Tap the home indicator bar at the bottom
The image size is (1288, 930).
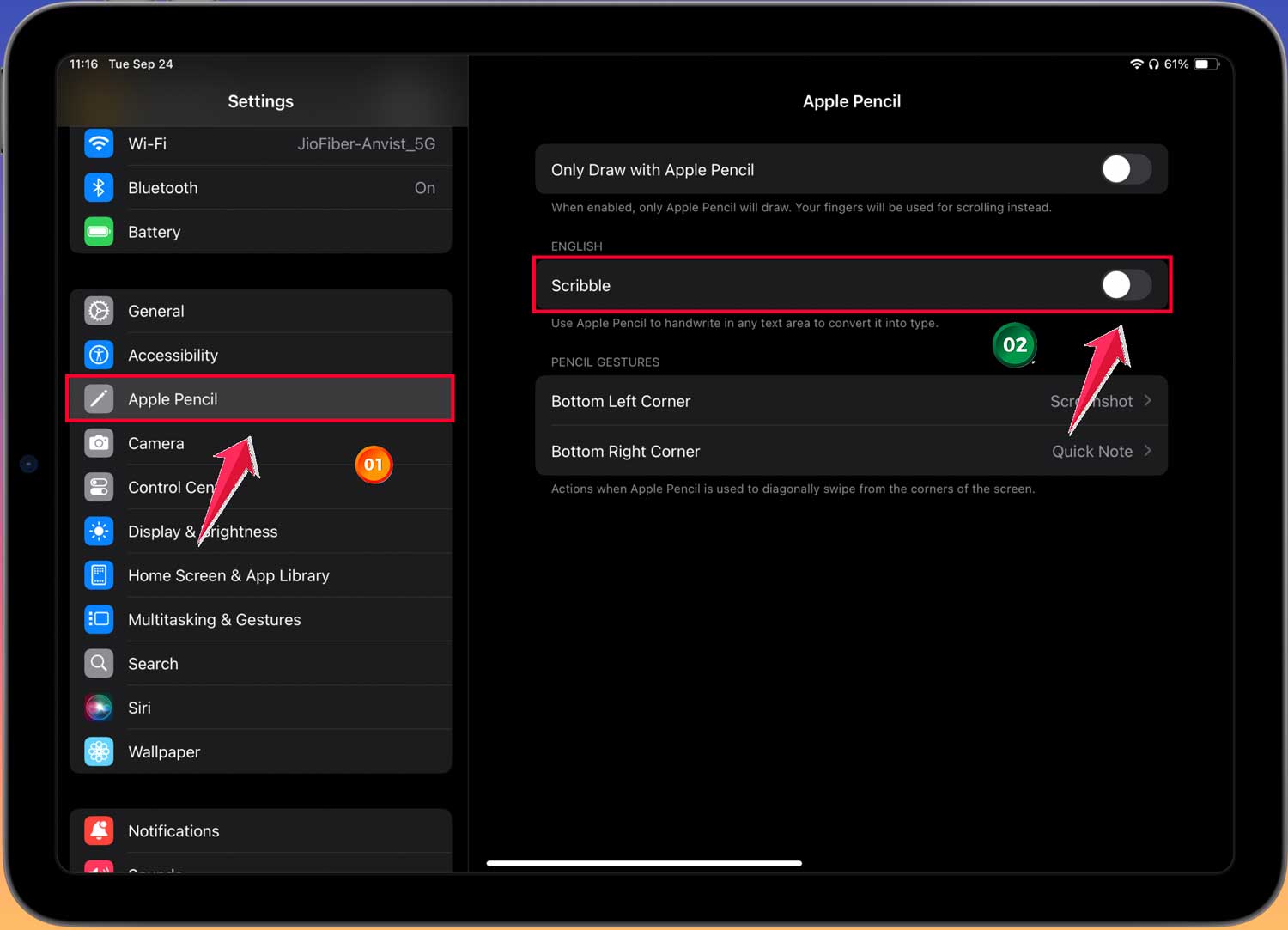644,863
